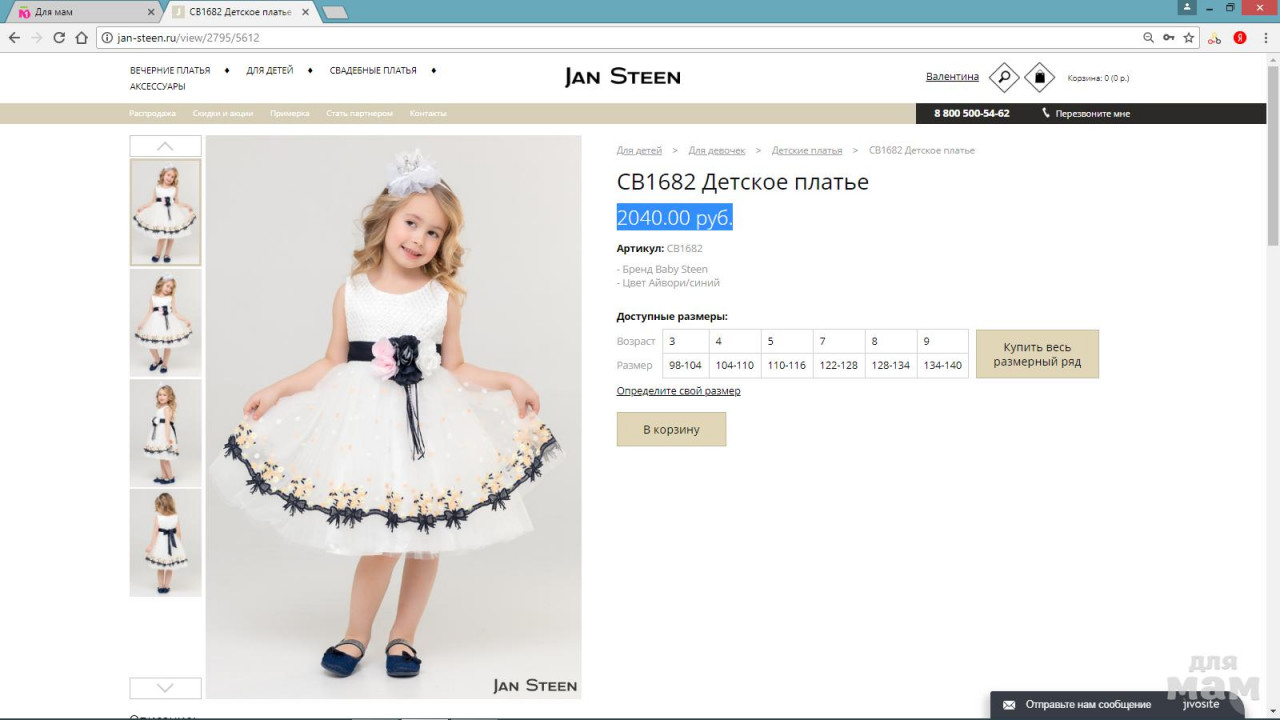Reload the page in the browser
Image resolution: width=1280 pixels, height=720 pixels.
59,38
